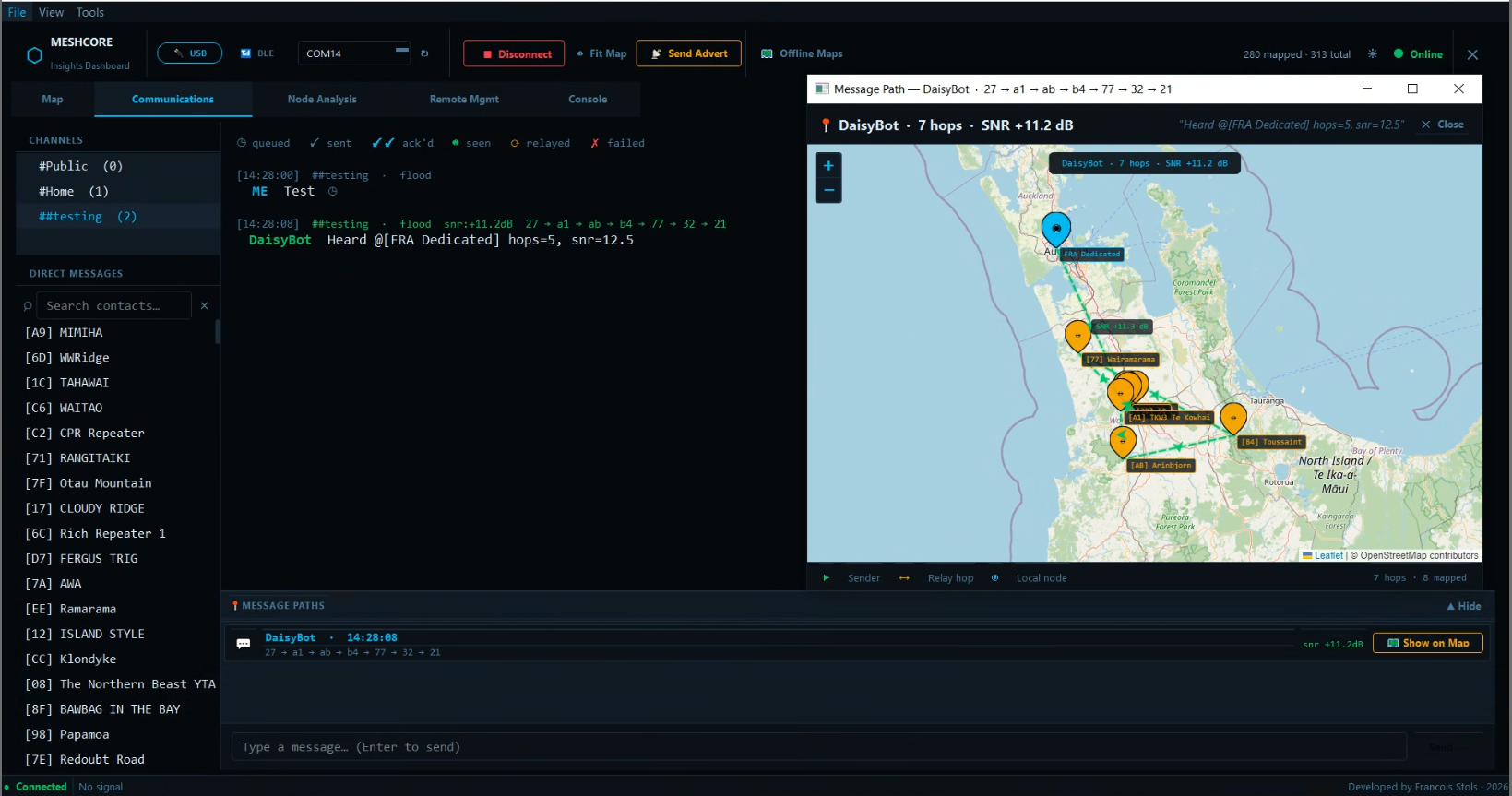The width and height of the screenshot is (1512, 796).
Task: Click the DaisyBot hop path 27 → a1 in chat
Action: coord(547,224)
